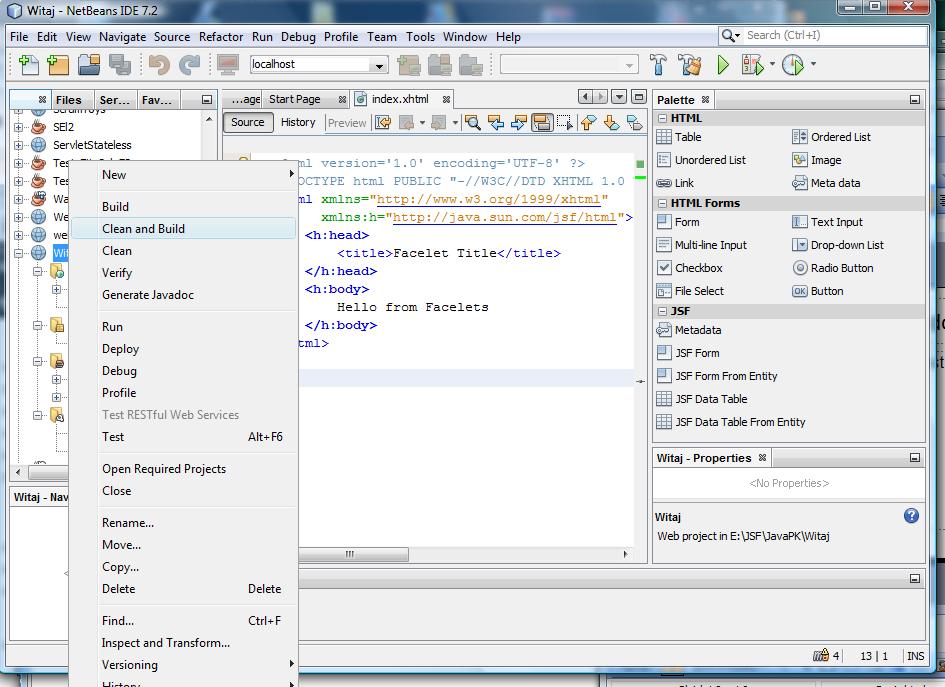Choose Generate Javadoc from context menu
Image resolution: width=945 pixels, height=687 pixels.
click(x=183, y=295)
